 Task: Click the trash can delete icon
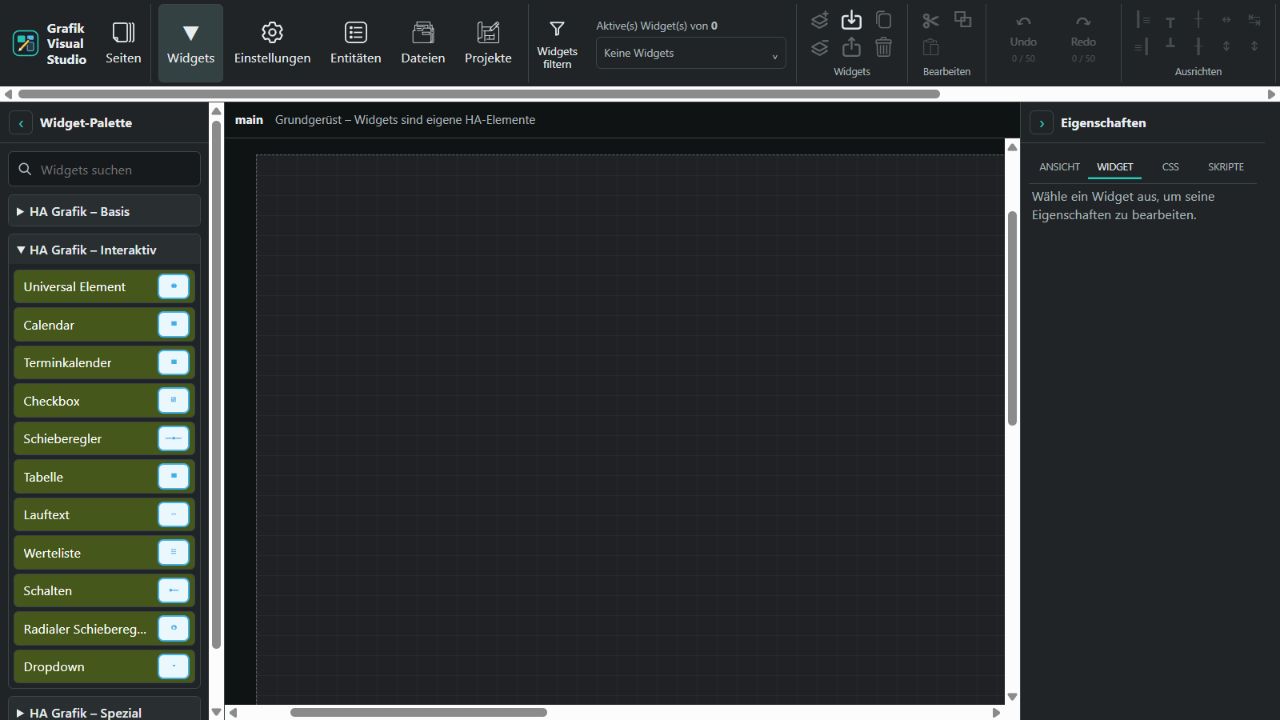pyautogui.click(x=883, y=47)
